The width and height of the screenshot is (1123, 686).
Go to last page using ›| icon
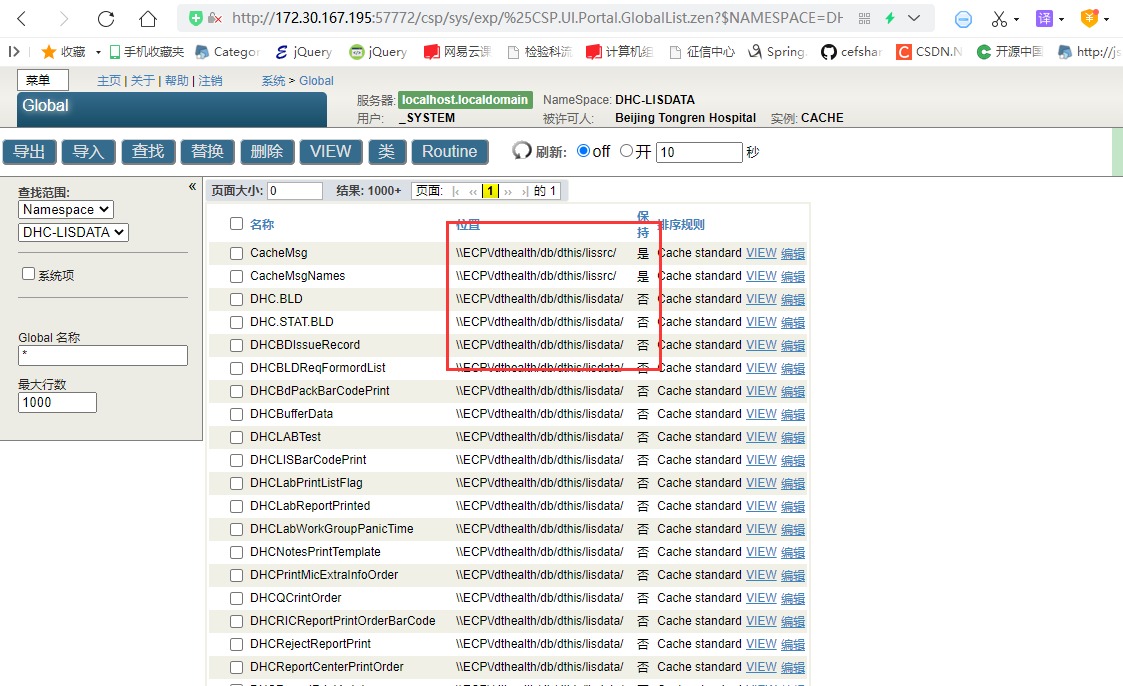click(x=525, y=191)
